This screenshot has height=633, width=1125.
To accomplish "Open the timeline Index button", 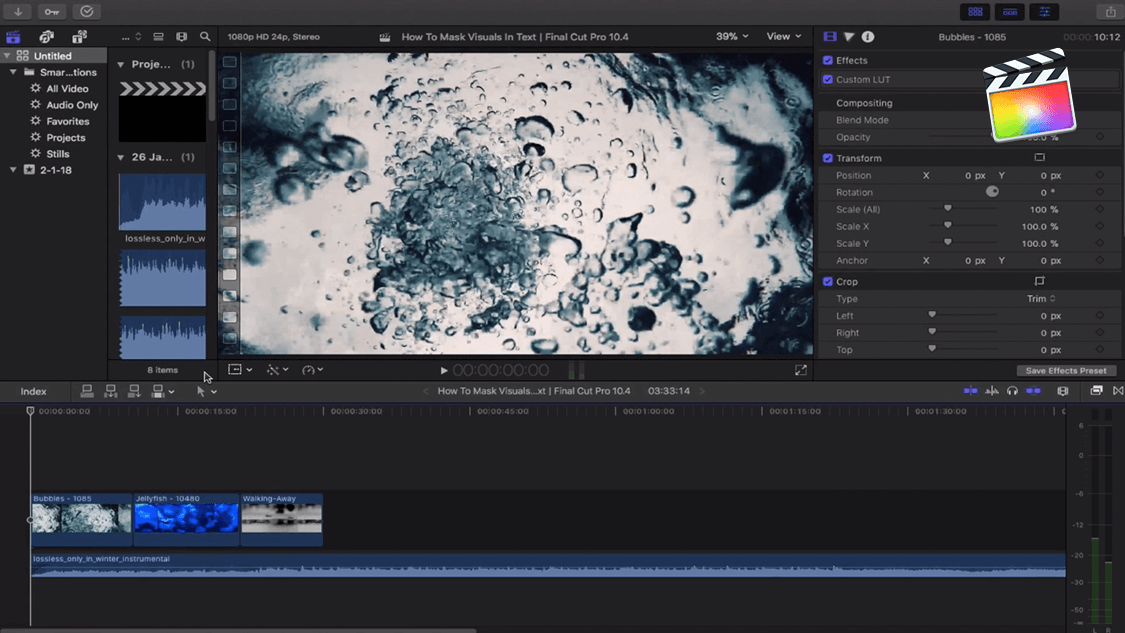I will click(34, 392).
